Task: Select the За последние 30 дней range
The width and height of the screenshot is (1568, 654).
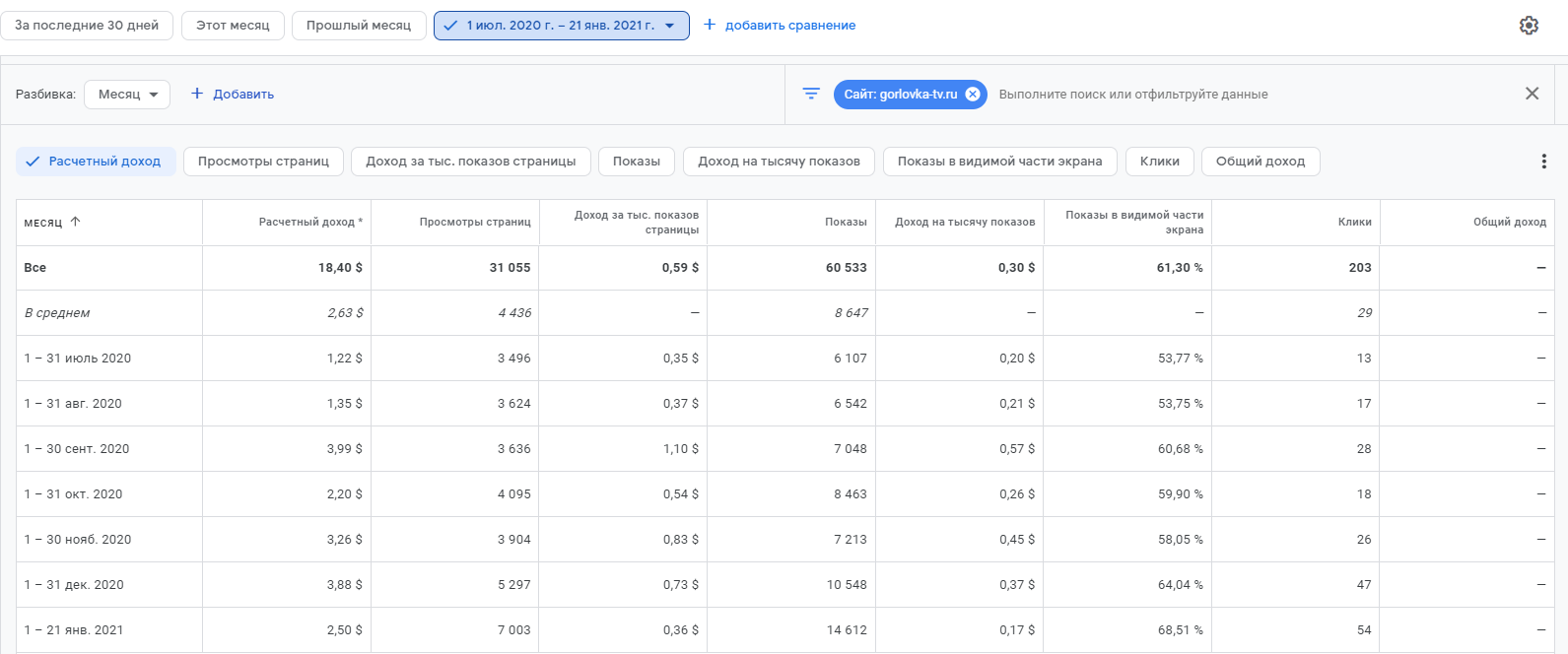Action: tap(87, 26)
